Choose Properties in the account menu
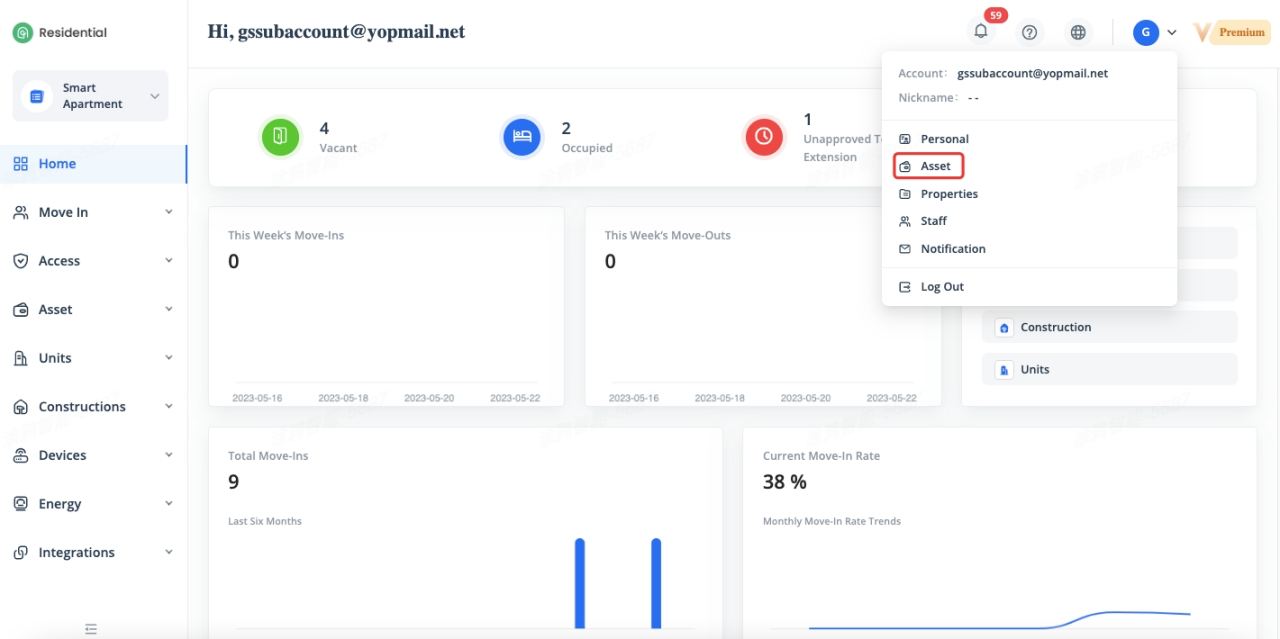Viewport: 1280px width, 639px height. (x=948, y=194)
